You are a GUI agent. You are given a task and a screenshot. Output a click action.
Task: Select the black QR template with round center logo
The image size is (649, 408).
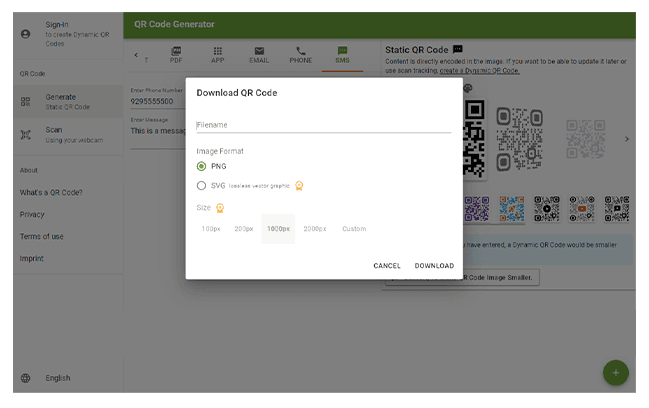(546, 209)
